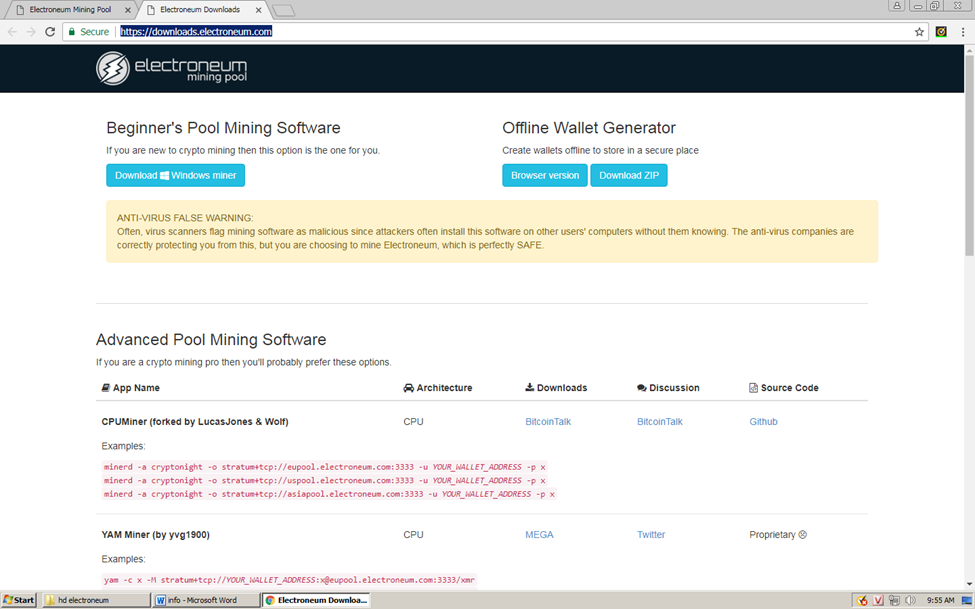Switch to info - Microsoft Word taskbar item
Image resolution: width=975 pixels, height=609 pixels.
point(206,600)
